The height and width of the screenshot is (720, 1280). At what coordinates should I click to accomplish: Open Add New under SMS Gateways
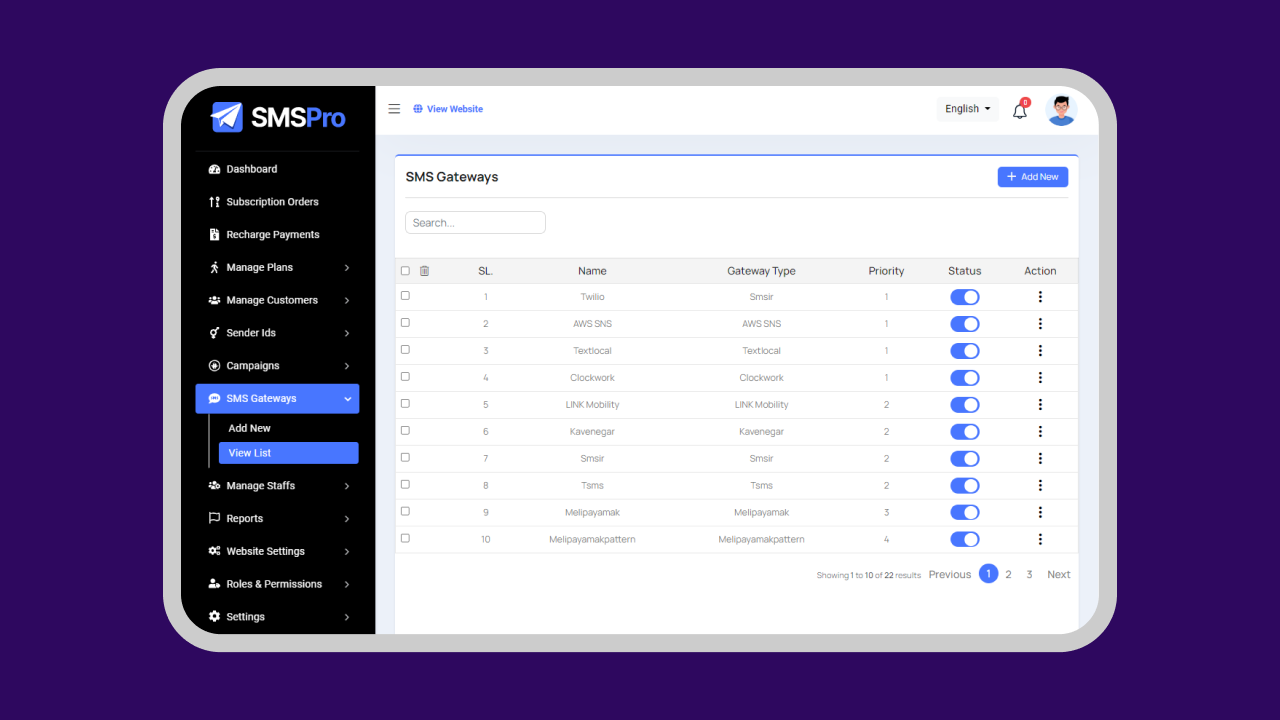point(248,427)
